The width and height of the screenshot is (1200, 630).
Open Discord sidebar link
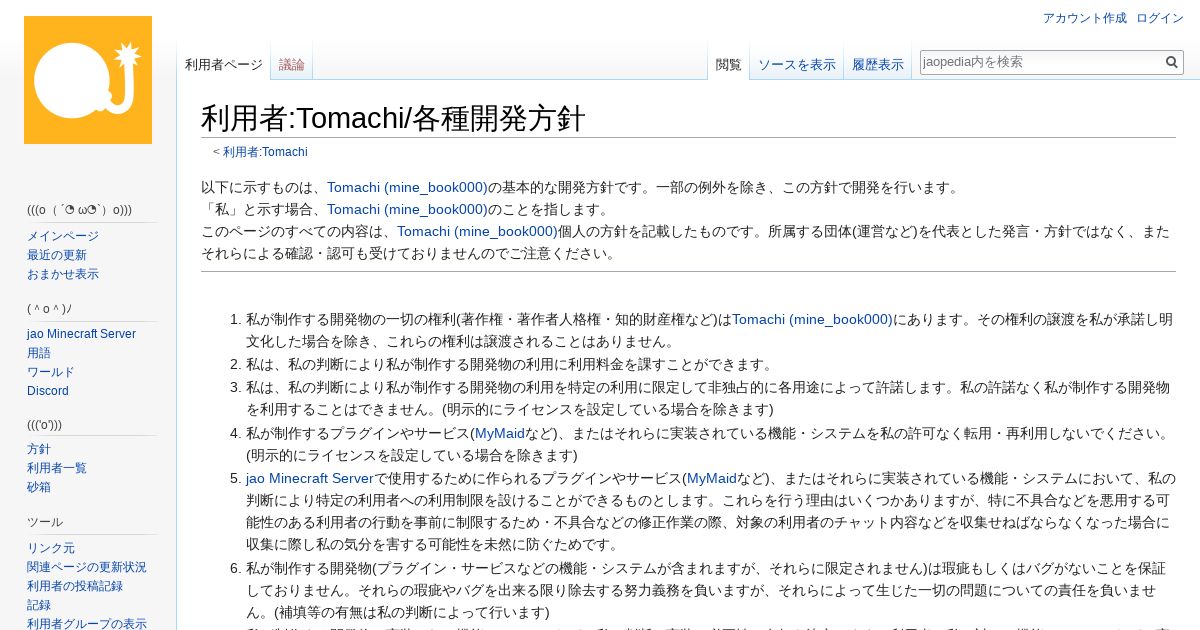pos(48,391)
